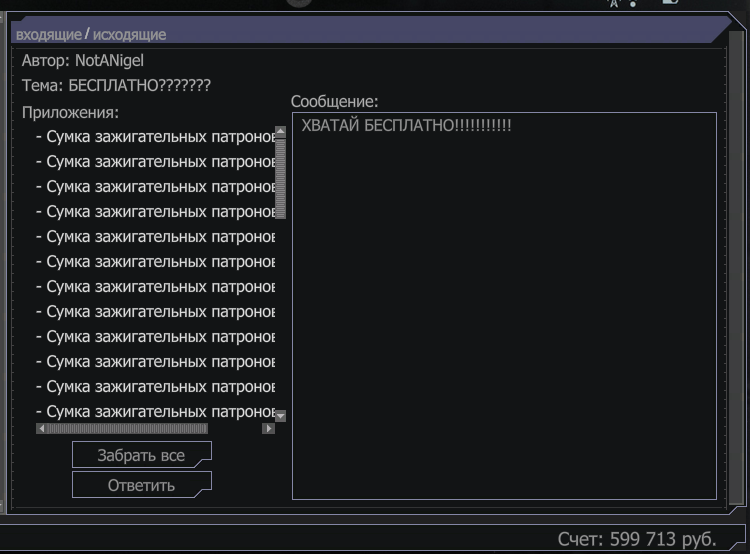Screen dimensions: 750x554
Task: Select the first Сумка зажигательных патронов attachment
Action: click(x=155, y=137)
